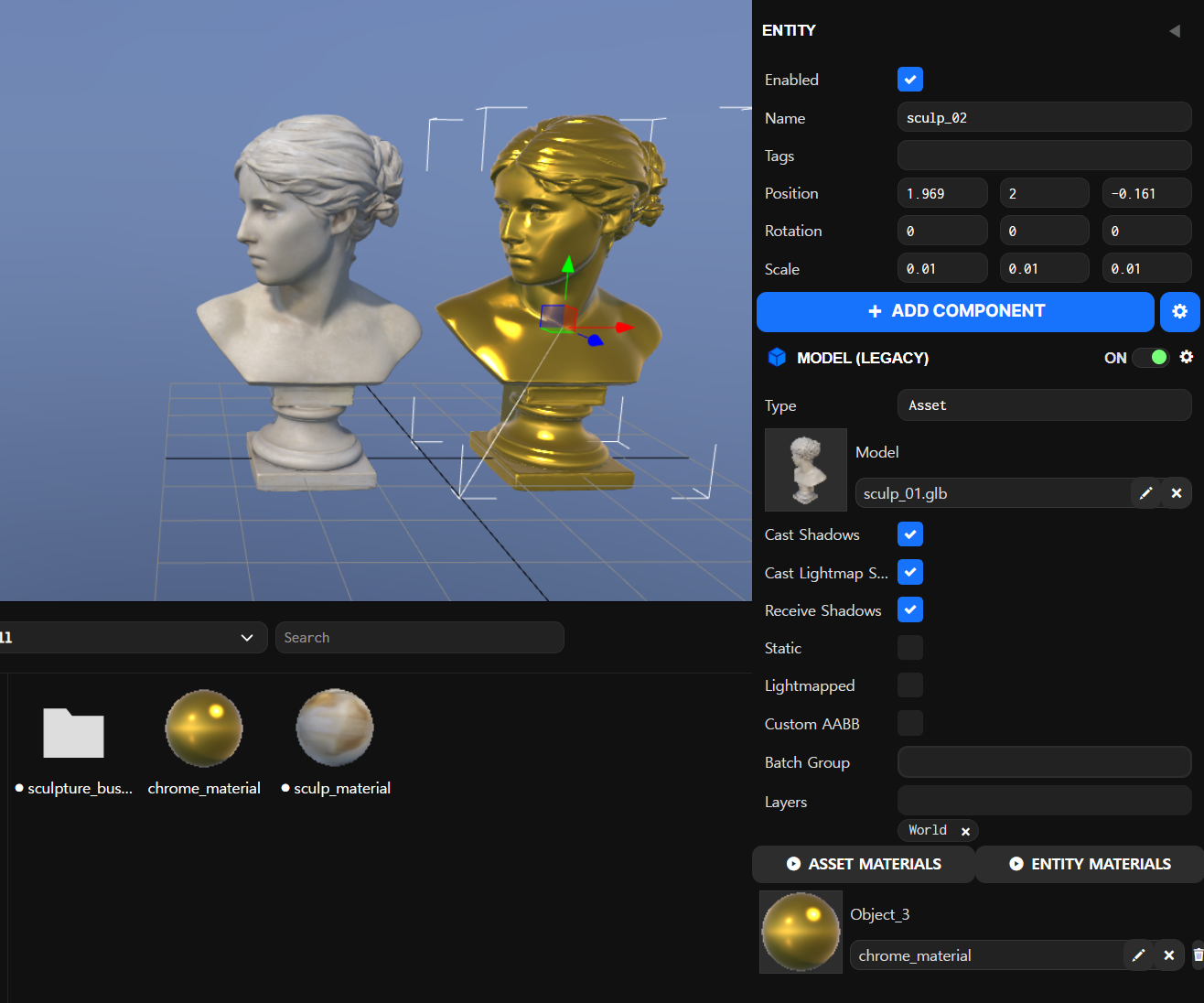The width and height of the screenshot is (1204, 1003).
Task: Delete Object_3 material mapping trash icon
Action: click(x=1198, y=955)
